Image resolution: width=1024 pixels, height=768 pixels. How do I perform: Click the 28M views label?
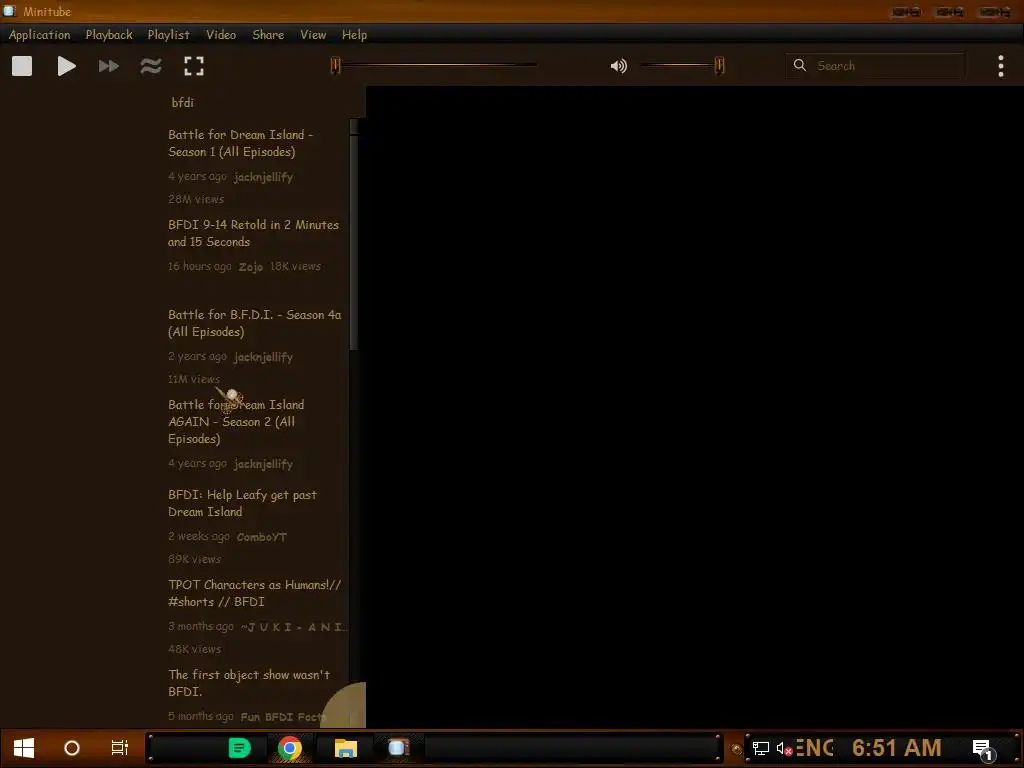196,199
